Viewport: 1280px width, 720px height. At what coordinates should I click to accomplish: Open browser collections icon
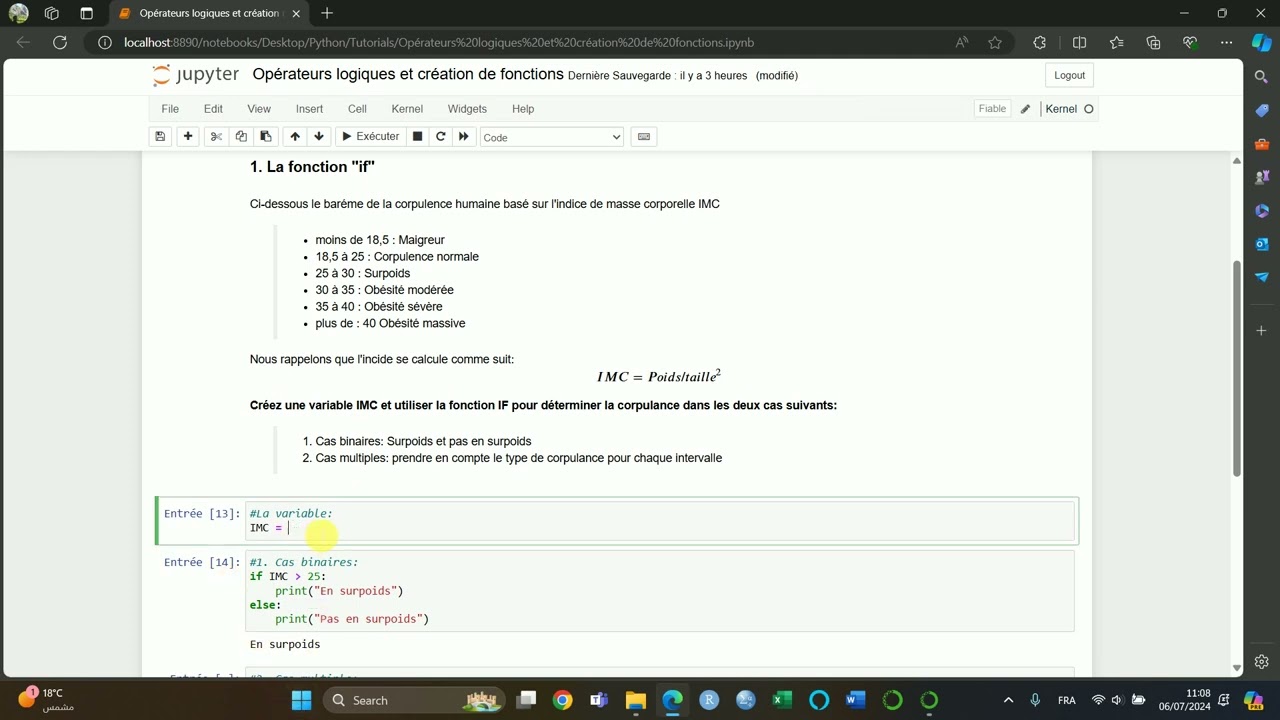[1154, 43]
